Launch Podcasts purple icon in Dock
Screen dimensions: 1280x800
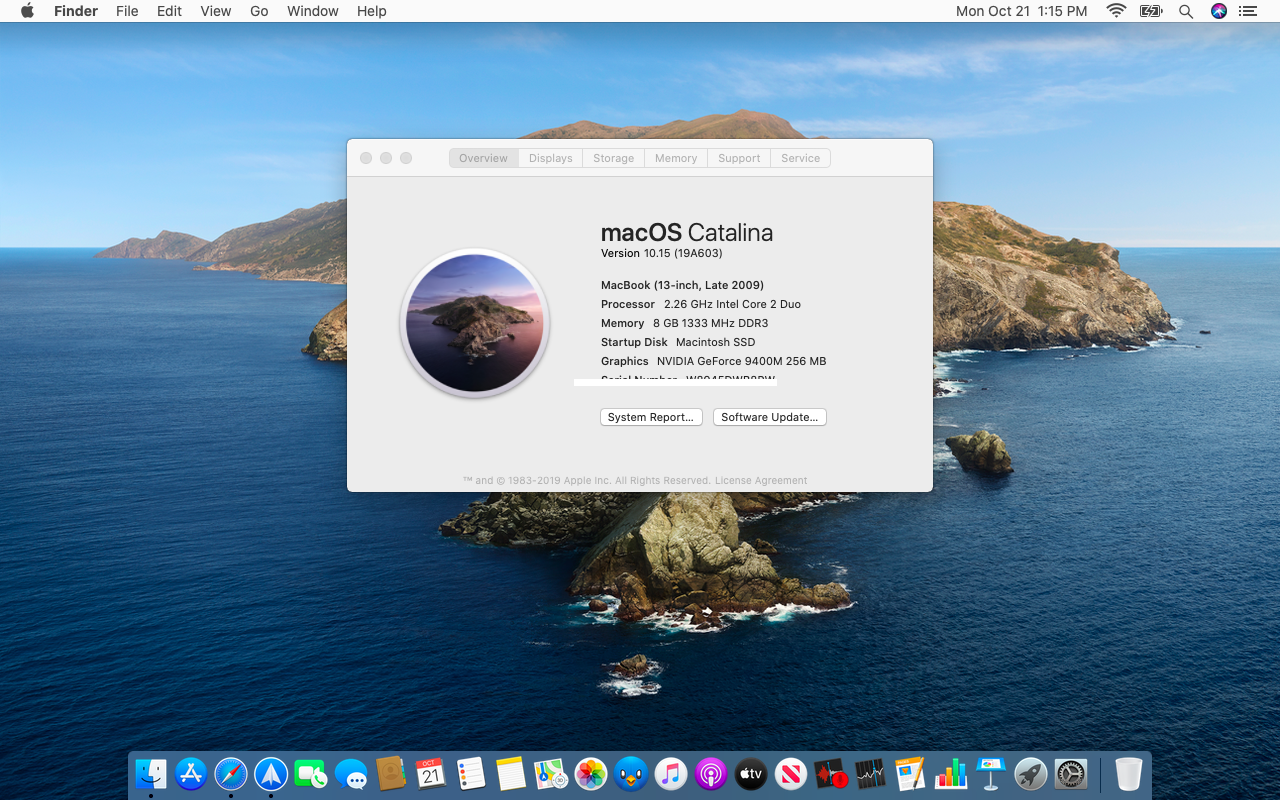[x=711, y=774]
